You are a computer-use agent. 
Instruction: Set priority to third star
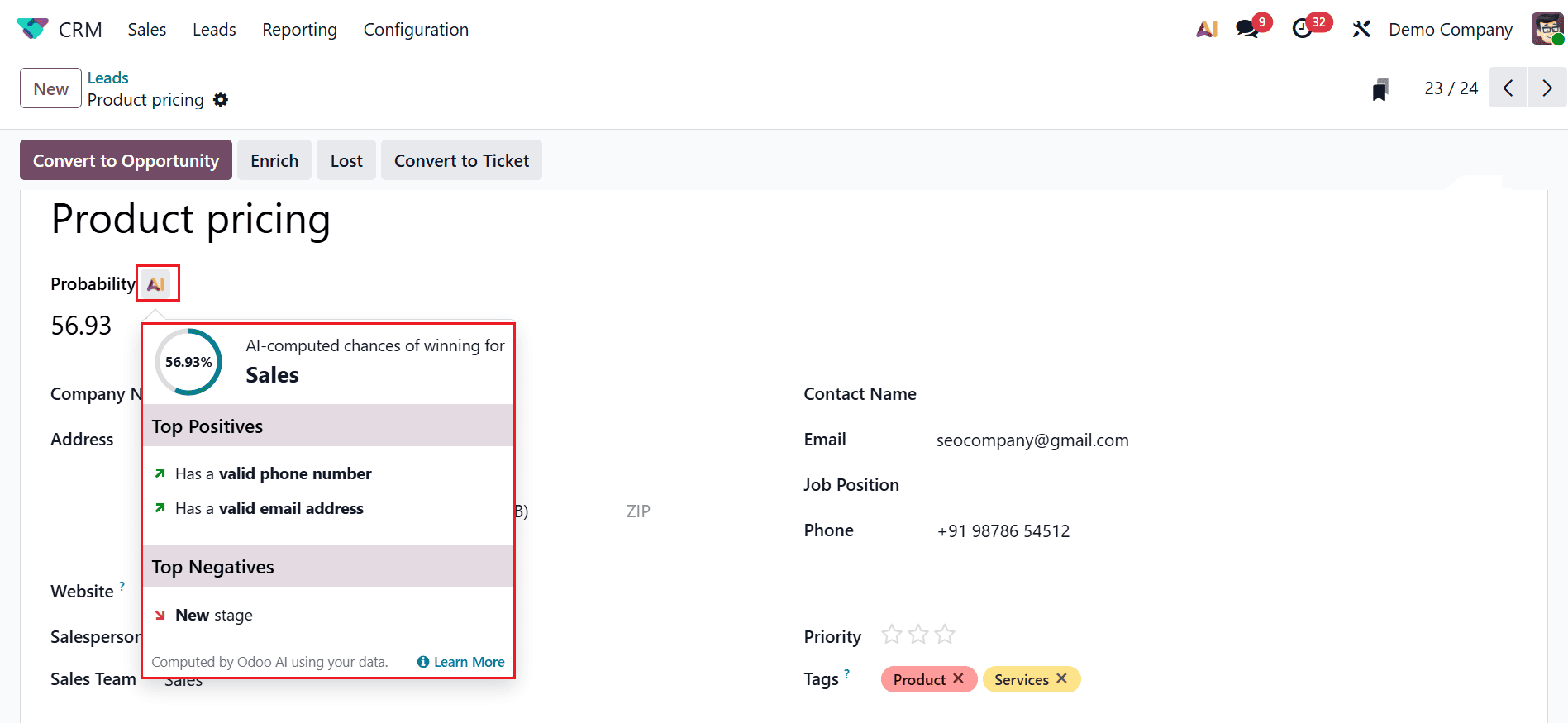tap(945, 635)
